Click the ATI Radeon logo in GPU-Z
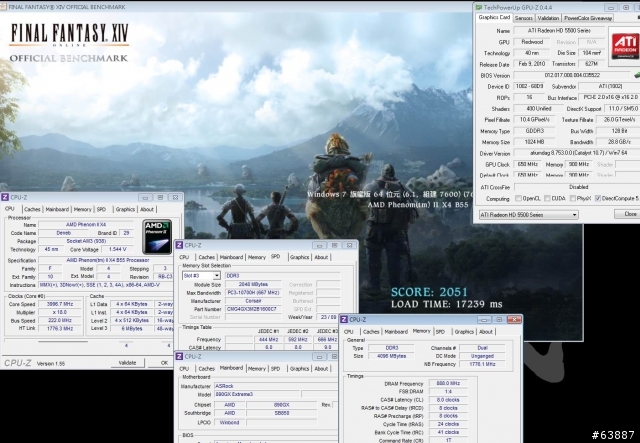This screenshot has width=640, height=443. [624, 46]
